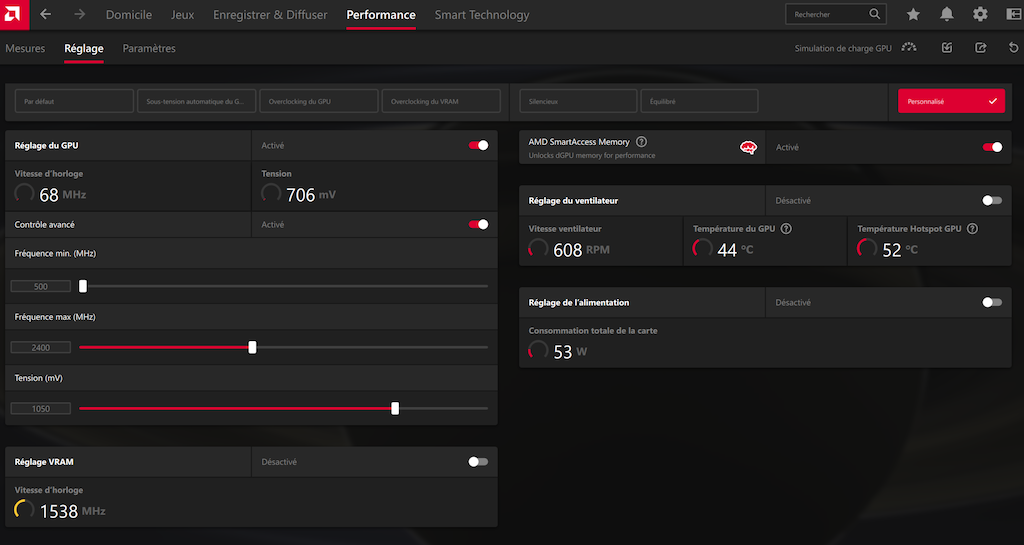Turn on the Réglage VRAM toggle
Screen dimensions: 1024x545
pyautogui.click(x=478, y=461)
